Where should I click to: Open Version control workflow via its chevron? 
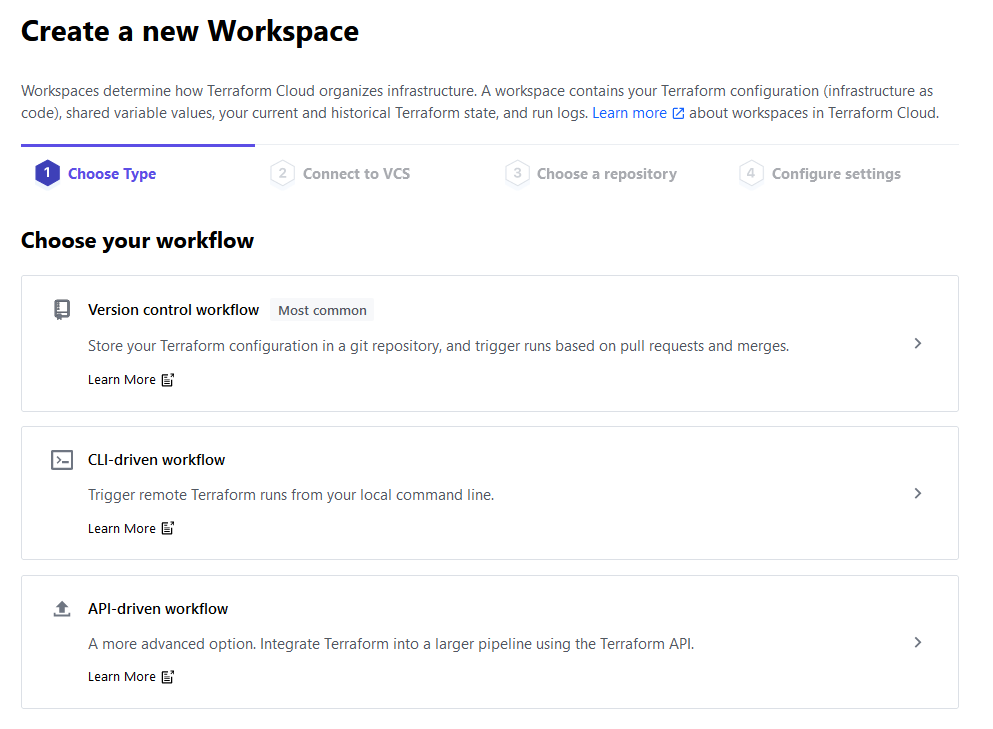(x=918, y=343)
